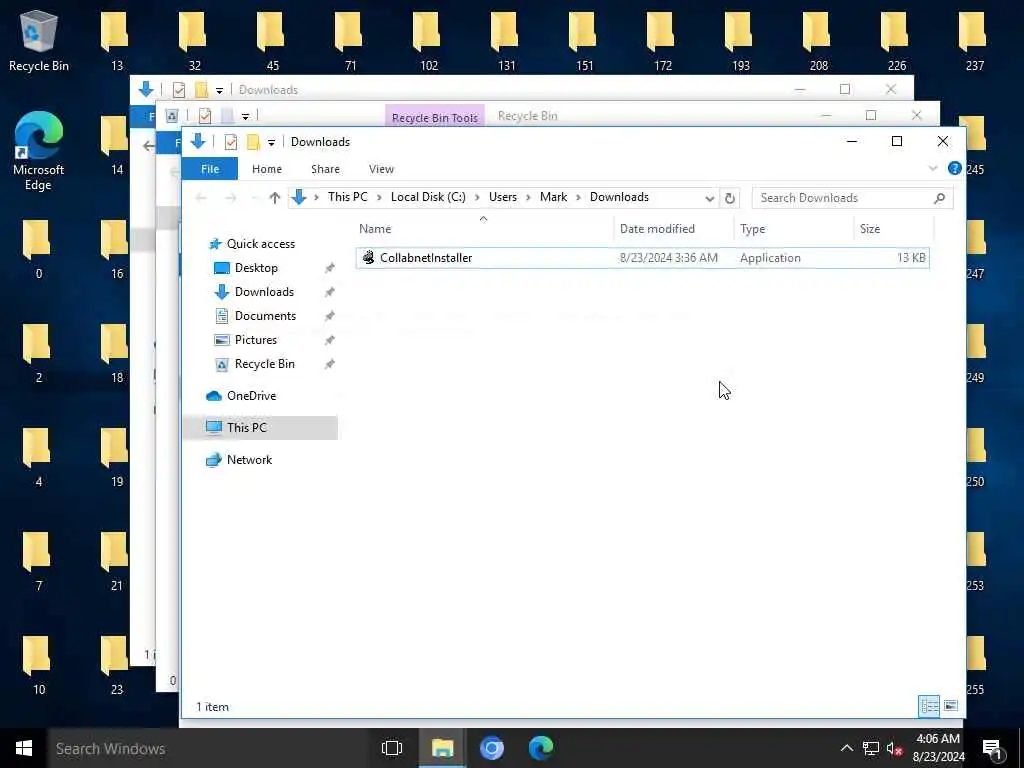Select desktop folder named 237
The width and height of the screenshot is (1024, 768).
(974, 40)
